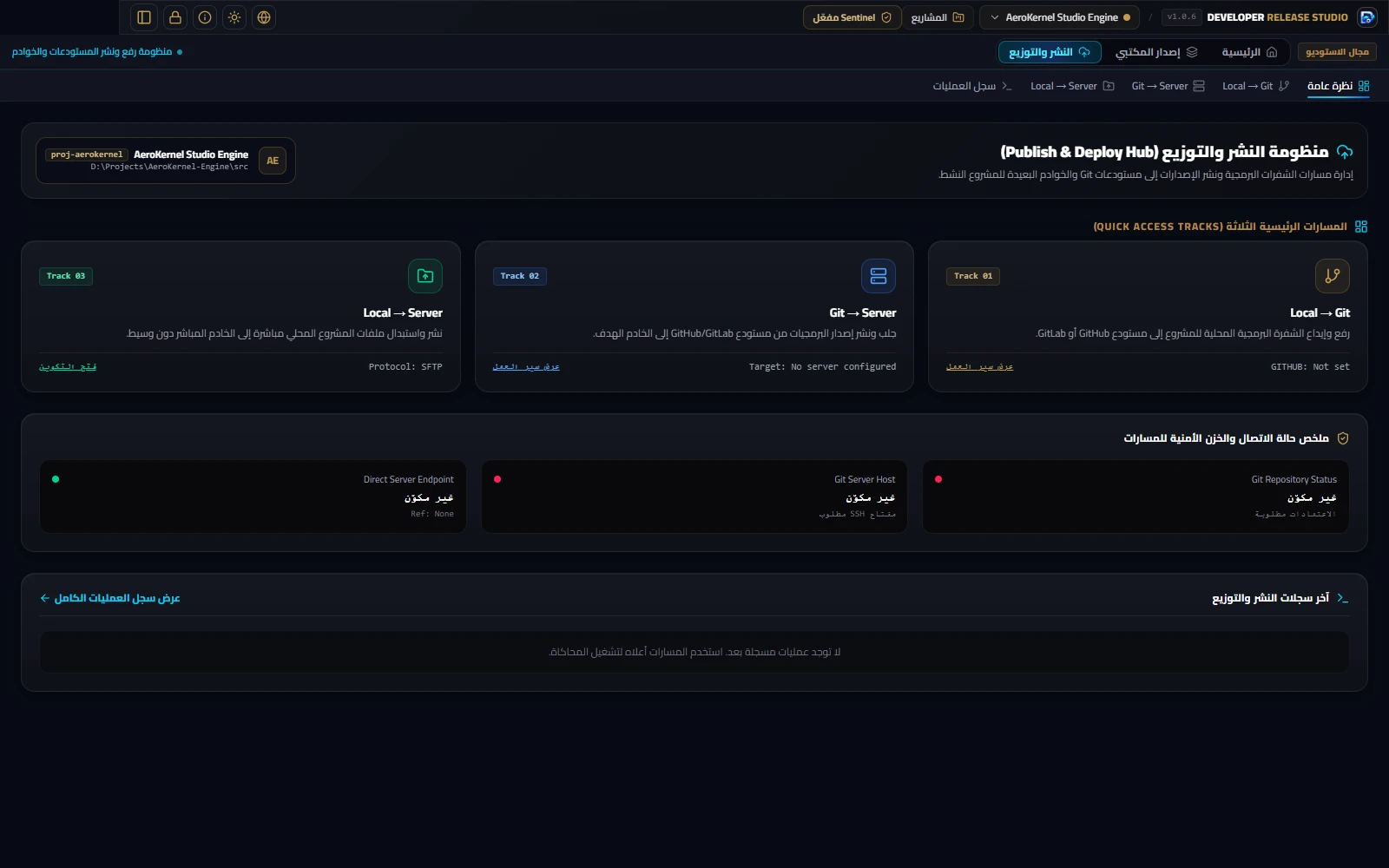Open the المشاريع projects button

click(x=938, y=17)
